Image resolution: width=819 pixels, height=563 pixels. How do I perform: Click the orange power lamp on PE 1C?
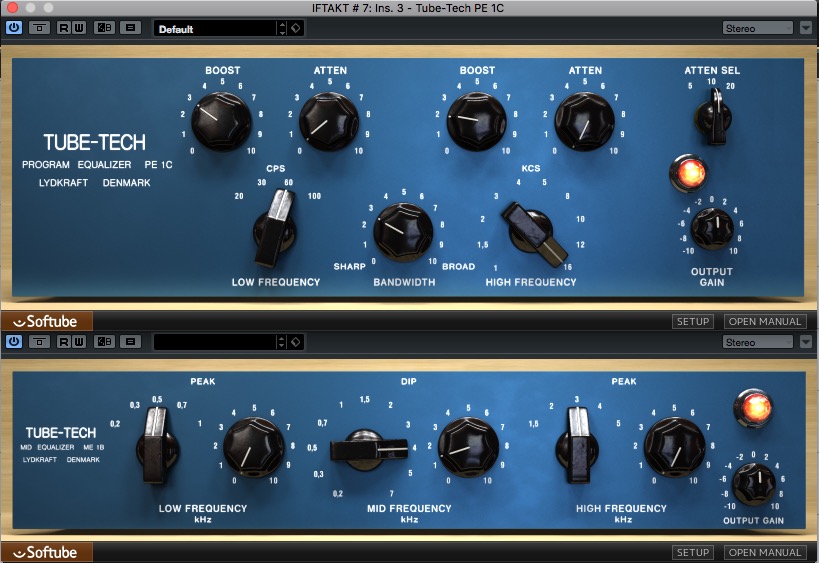click(688, 172)
